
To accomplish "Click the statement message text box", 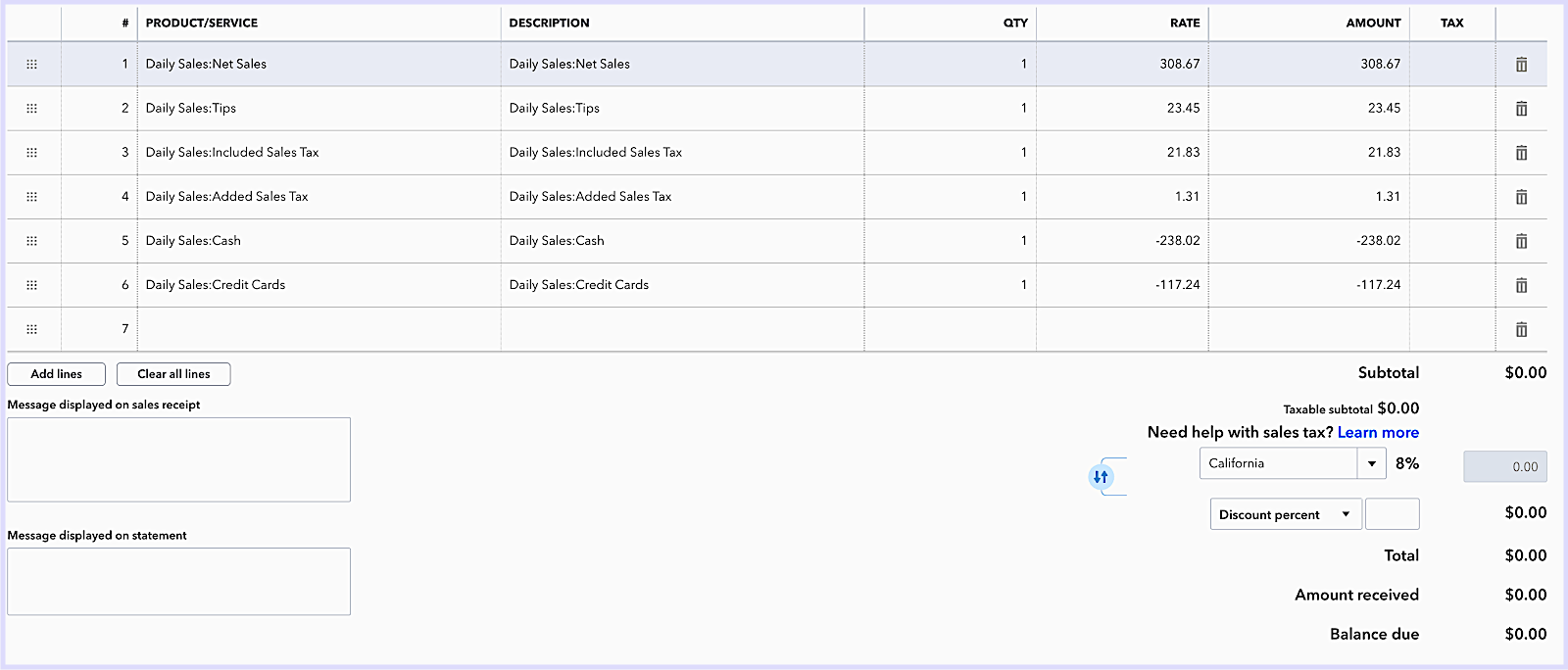I will point(178,581).
